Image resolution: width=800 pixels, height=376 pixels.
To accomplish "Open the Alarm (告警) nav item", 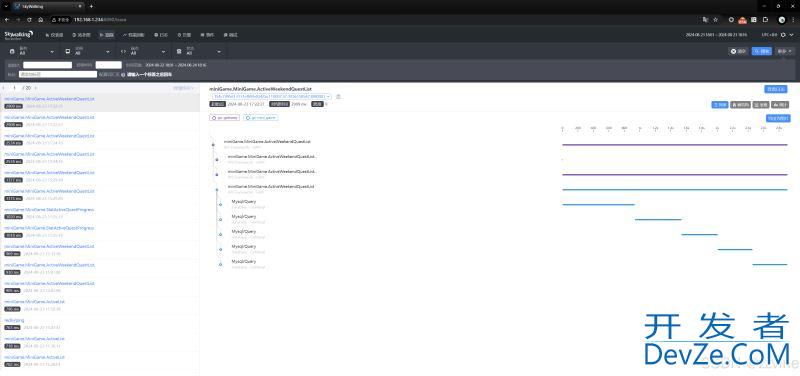I will click(x=184, y=35).
